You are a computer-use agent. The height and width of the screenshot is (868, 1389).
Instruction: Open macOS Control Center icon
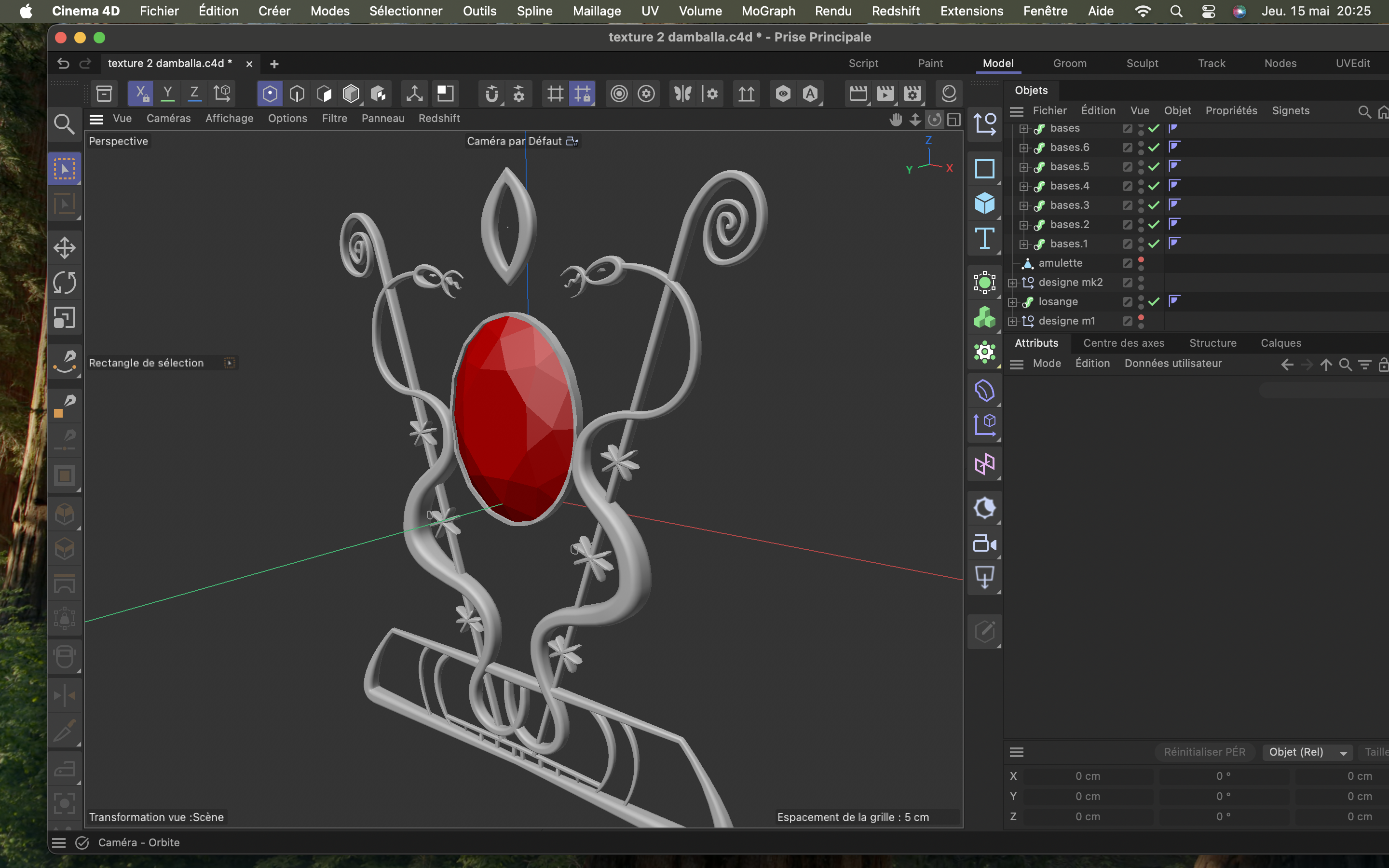point(1208,11)
